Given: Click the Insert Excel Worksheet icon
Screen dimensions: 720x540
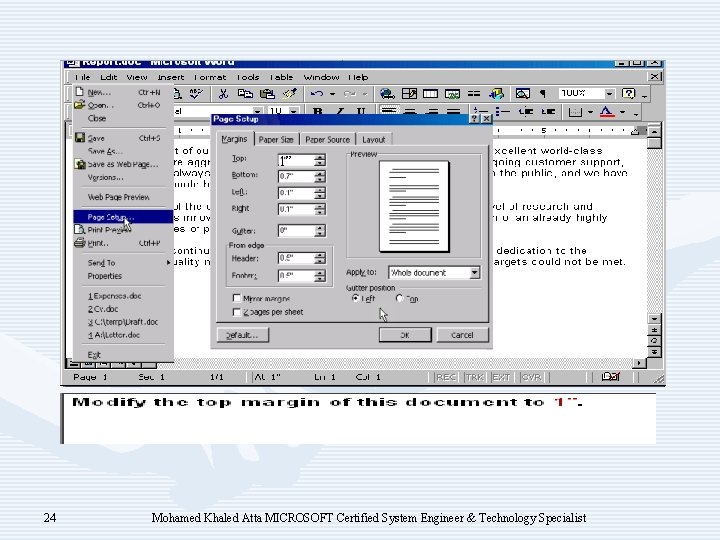Looking at the screenshot, I should pyautogui.click(x=452, y=94).
